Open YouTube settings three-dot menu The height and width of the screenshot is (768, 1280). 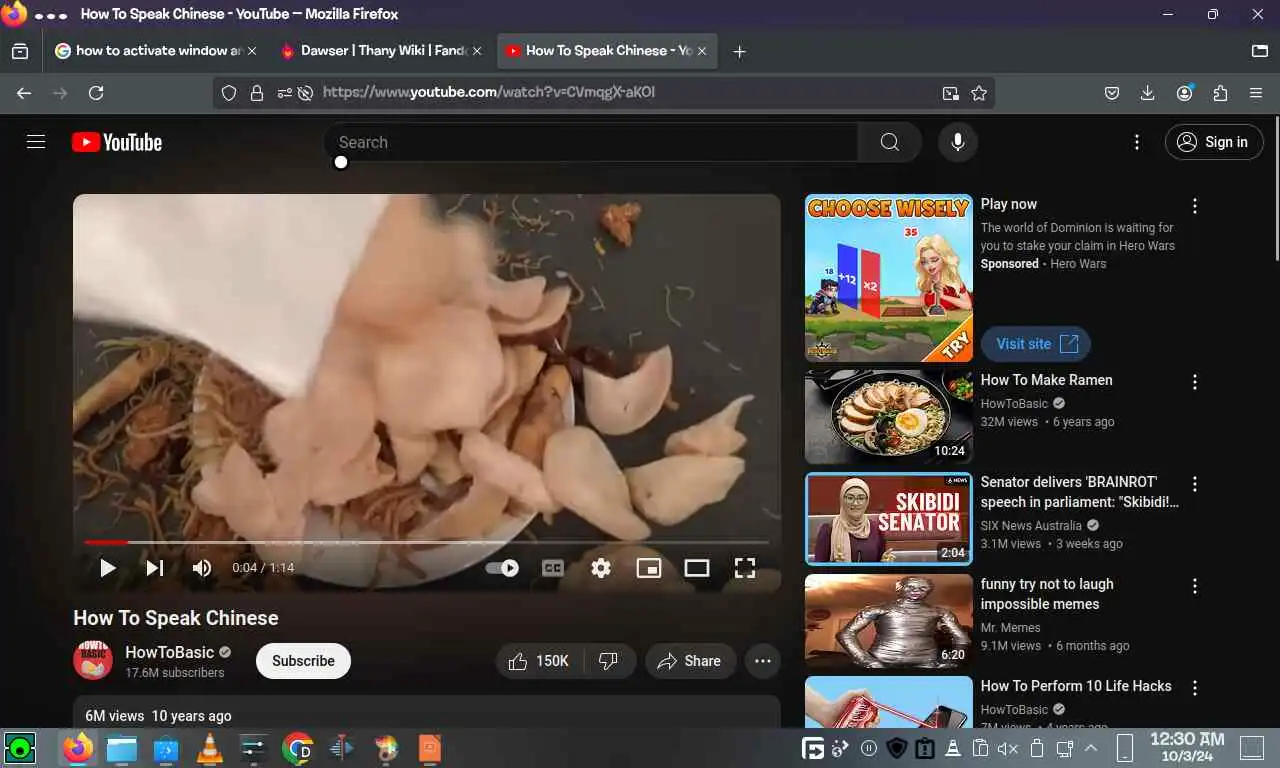(1136, 142)
